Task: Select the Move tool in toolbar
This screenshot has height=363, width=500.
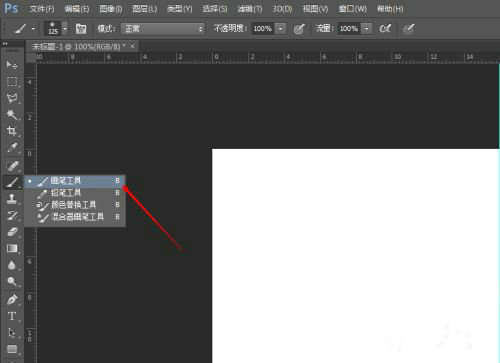Action: click(x=12, y=65)
